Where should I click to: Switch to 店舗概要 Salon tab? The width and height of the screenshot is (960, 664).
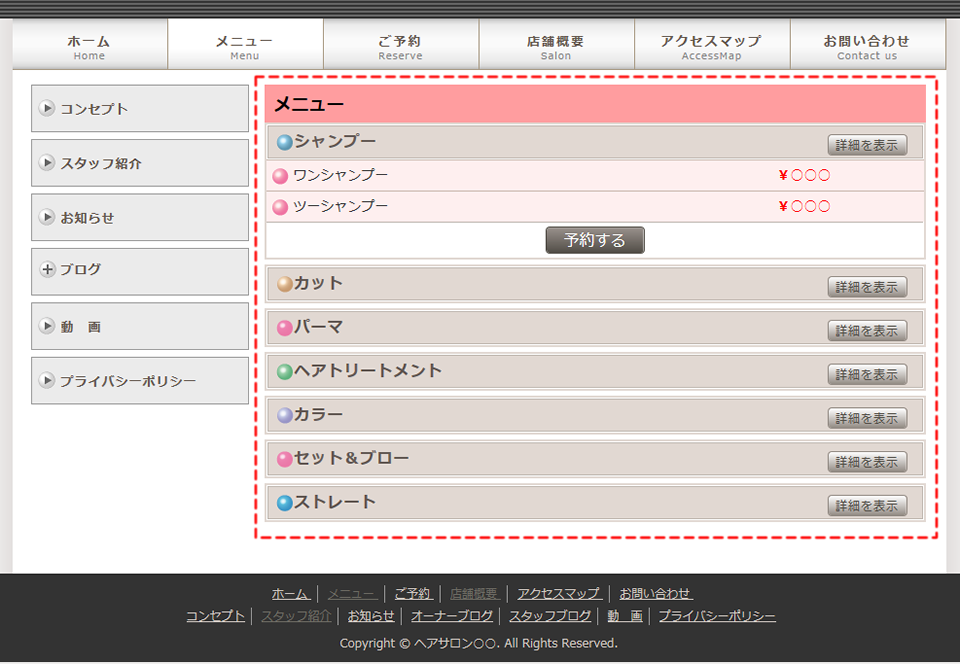coord(557,44)
